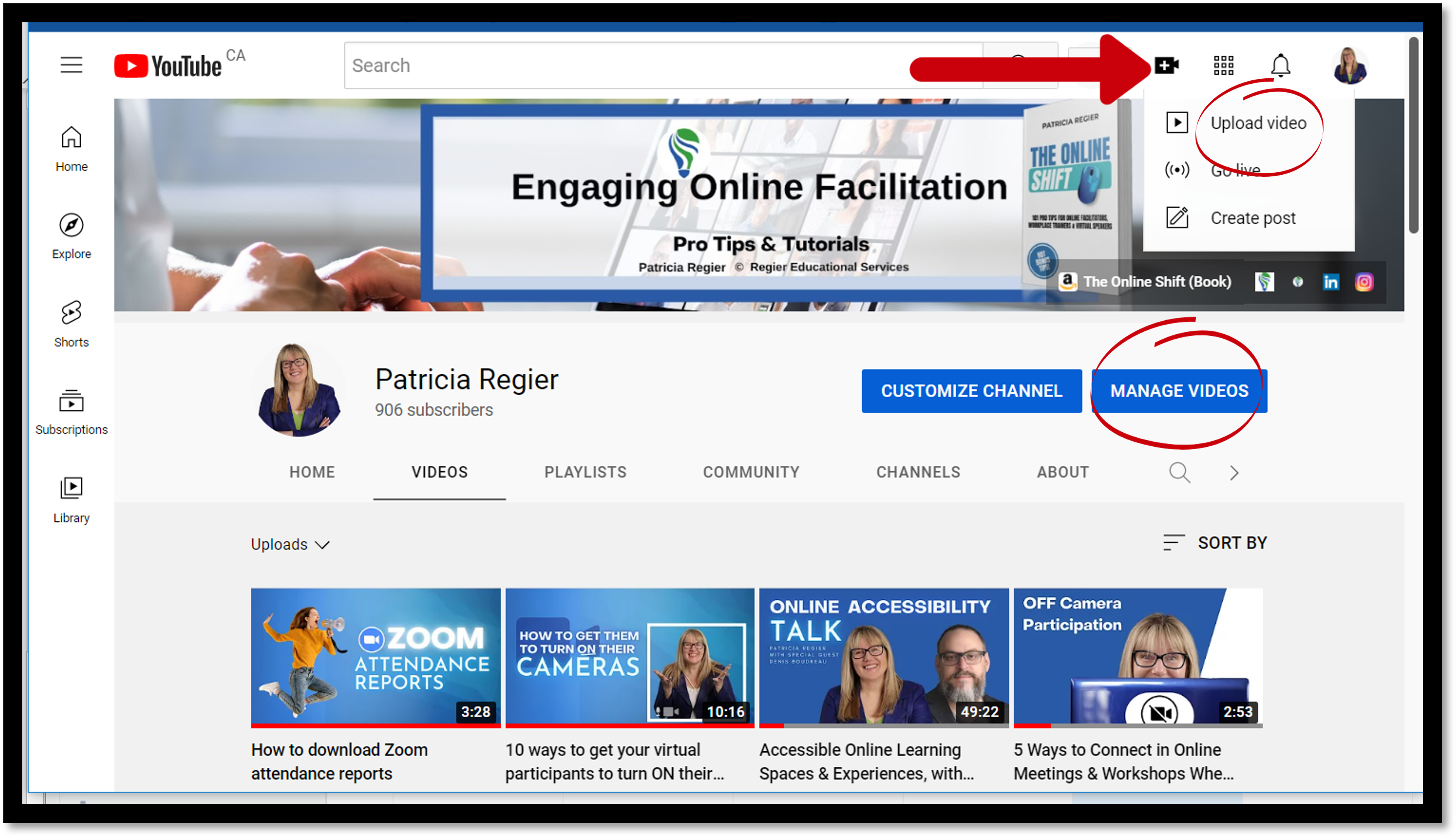Go to Home in the sidebar
This screenshot has height=837, width=1456.
pyautogui.click(x=71, y=149)
